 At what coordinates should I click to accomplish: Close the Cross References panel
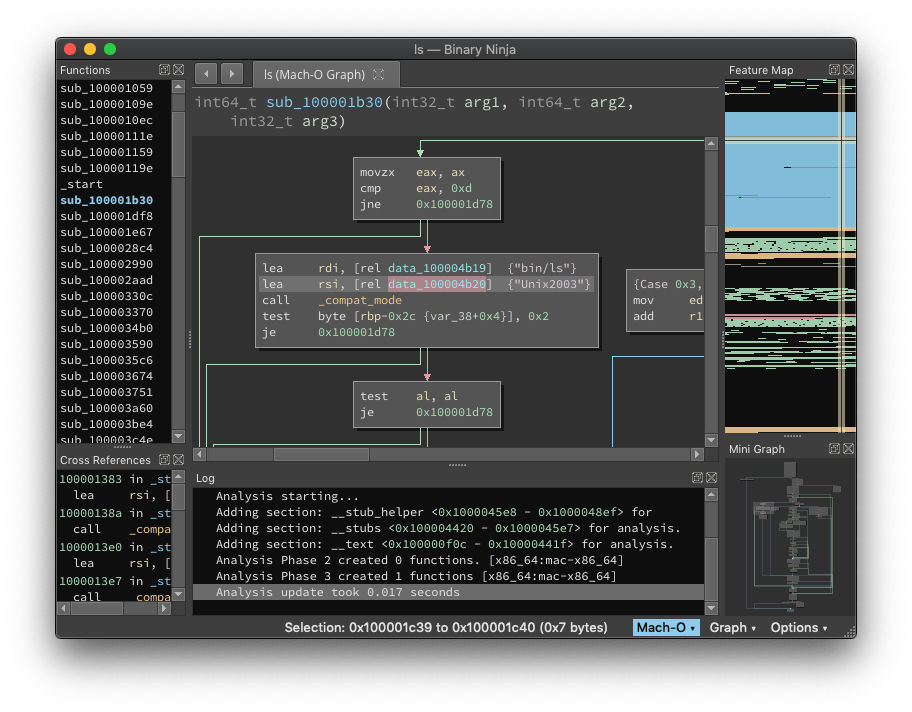(179, 460)
